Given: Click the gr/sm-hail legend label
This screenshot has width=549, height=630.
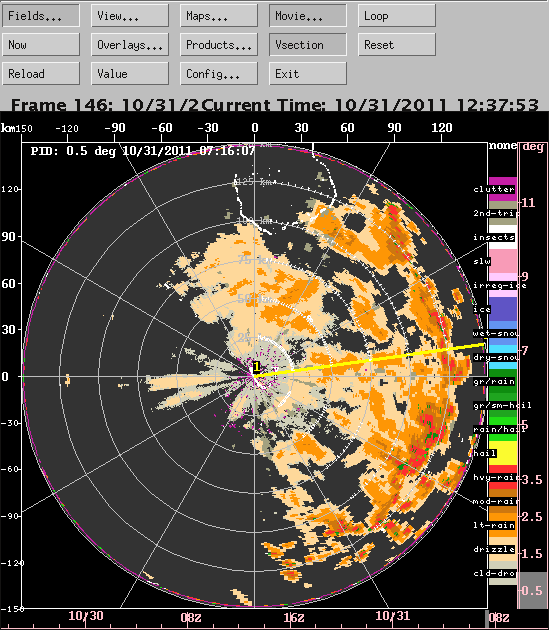Looking at the screenshot, I should tap(502, 405).
